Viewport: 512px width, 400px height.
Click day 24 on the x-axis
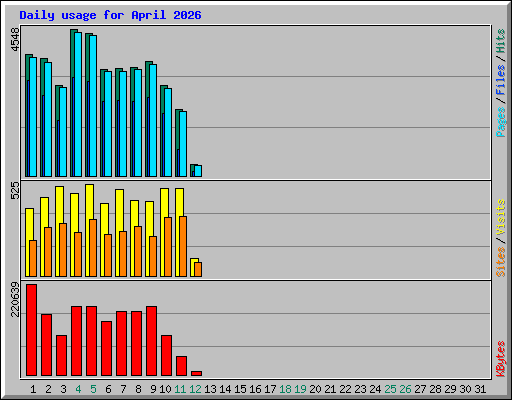point(375,389)
